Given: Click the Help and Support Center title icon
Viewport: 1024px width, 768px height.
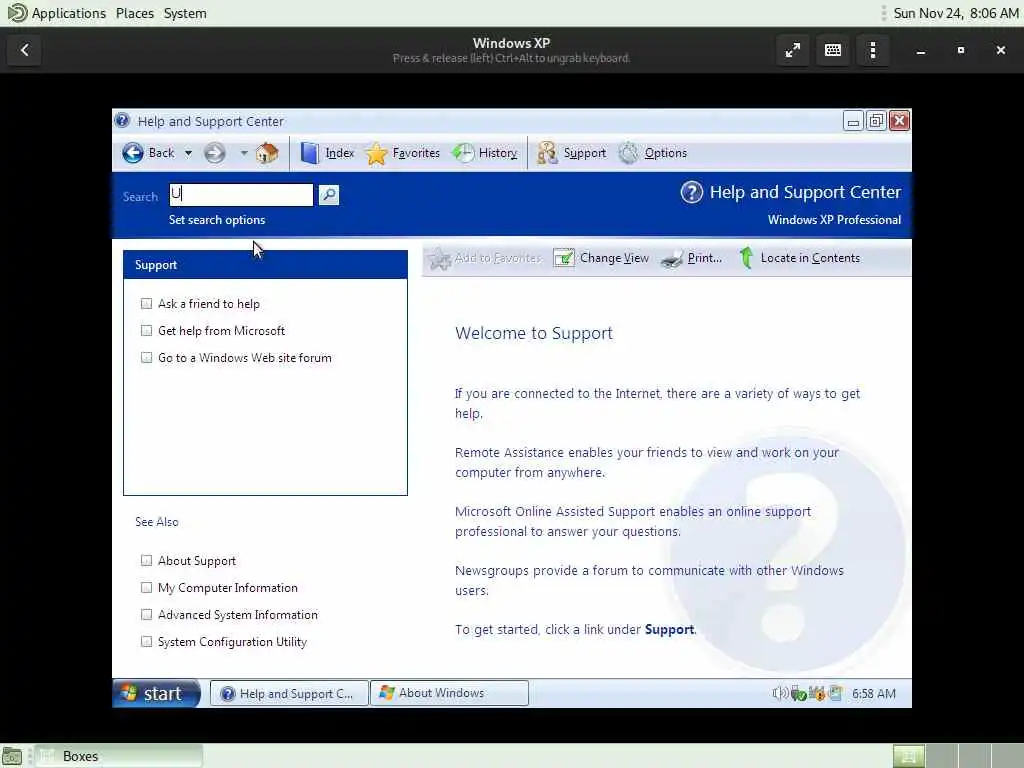Looking at the screenshot, I should click(122, 120).
